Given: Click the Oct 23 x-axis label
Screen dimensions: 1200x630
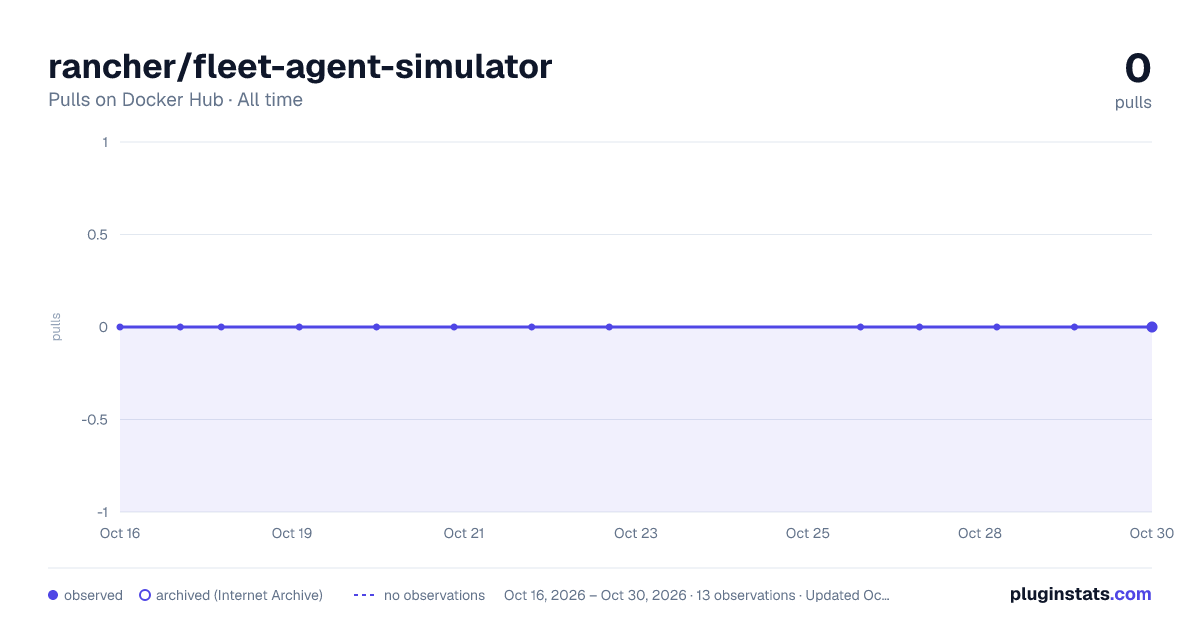Looking at the screenshot, I should 636,533.
